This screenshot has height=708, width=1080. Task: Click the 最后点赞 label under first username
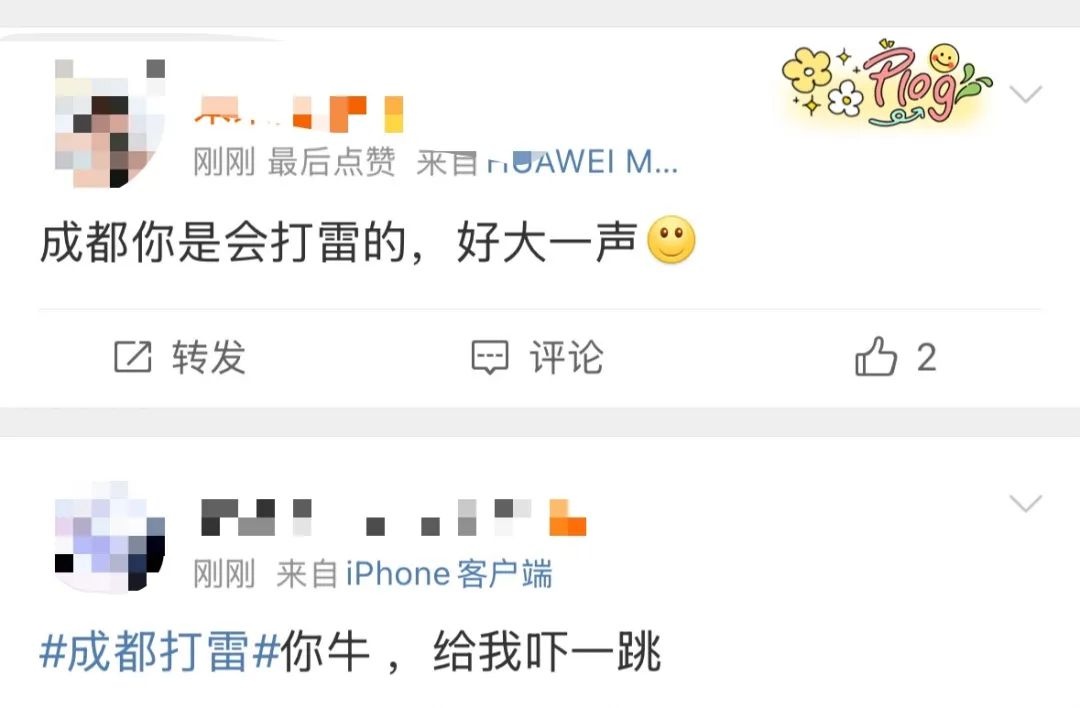[331, 163]
